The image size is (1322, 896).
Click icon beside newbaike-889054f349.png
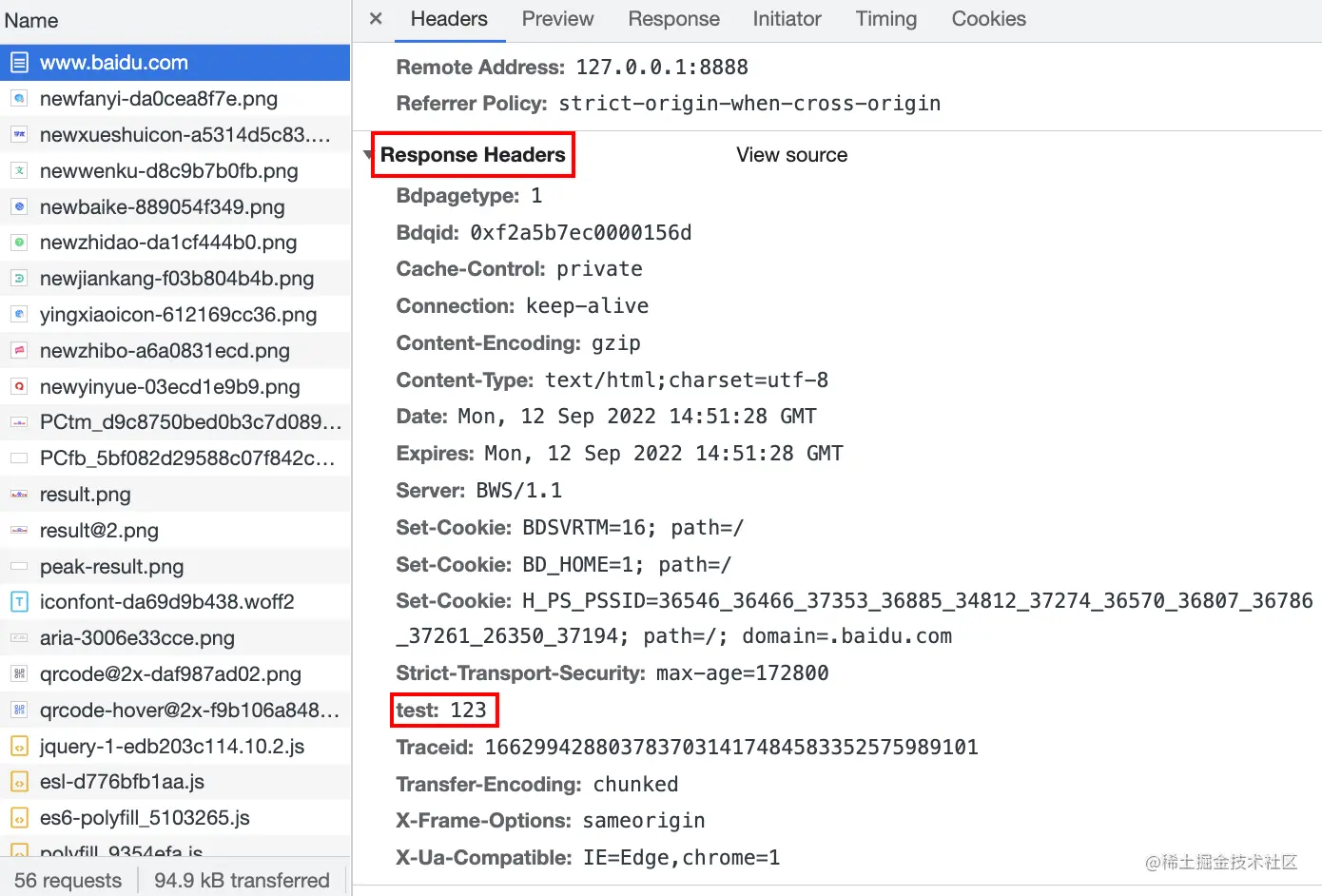click(x=19, y=206)
